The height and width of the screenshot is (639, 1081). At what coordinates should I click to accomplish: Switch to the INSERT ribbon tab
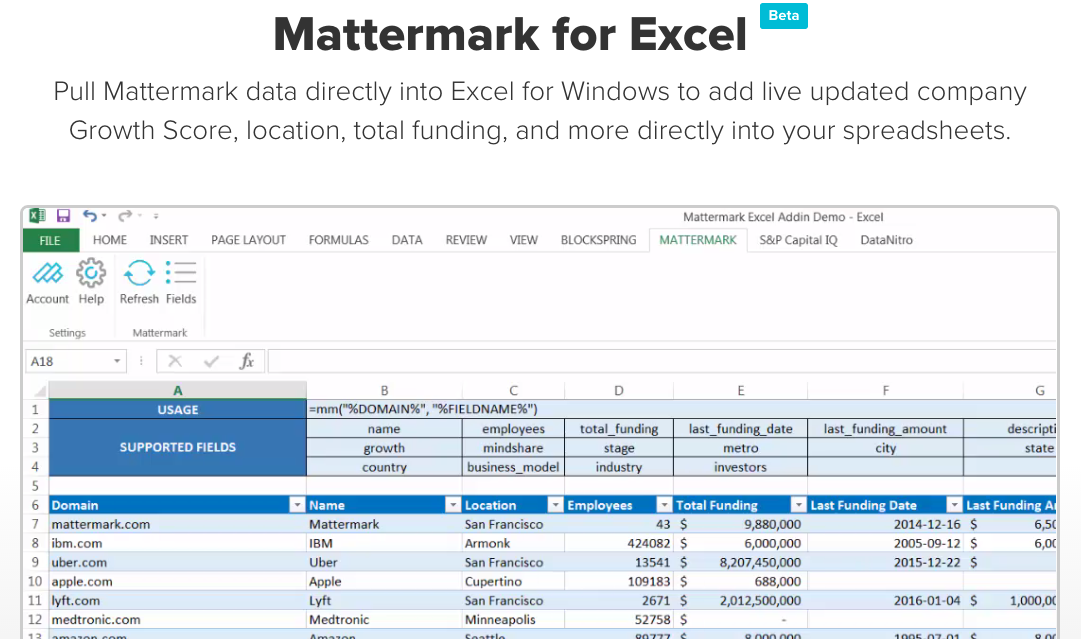[x=169, y=240]
